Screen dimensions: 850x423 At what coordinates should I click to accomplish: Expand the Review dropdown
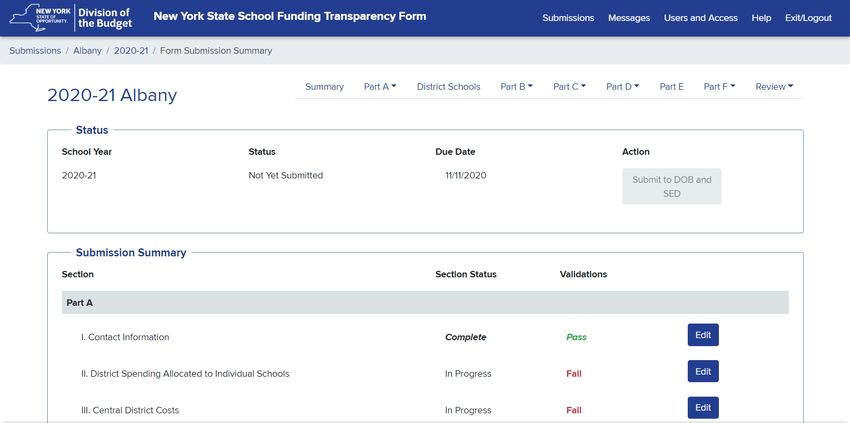click(774, 87)
